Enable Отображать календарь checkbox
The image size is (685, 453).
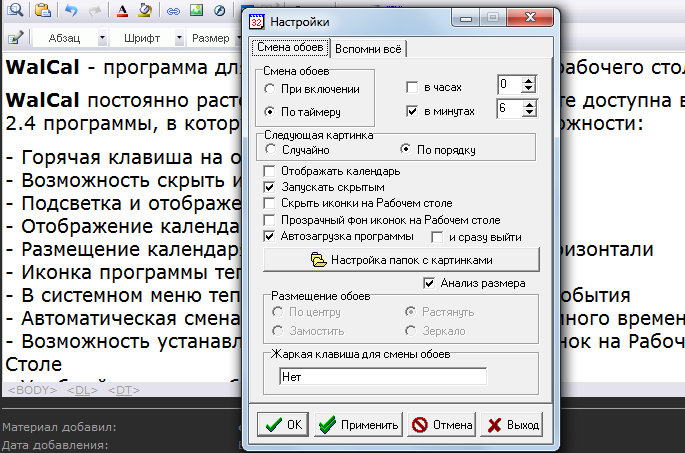[270, 171]
